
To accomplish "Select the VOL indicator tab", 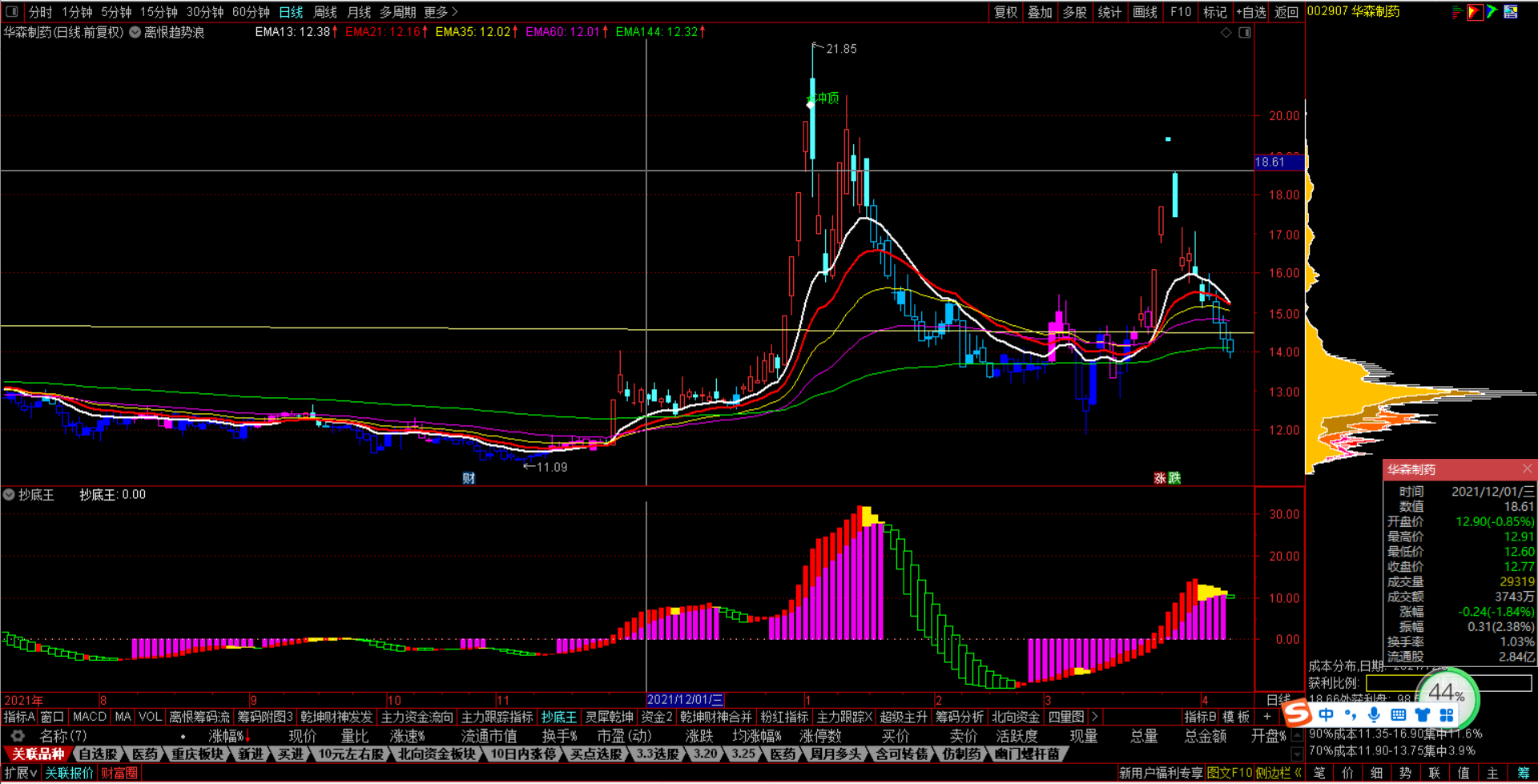I will click(x=150, y=717).
